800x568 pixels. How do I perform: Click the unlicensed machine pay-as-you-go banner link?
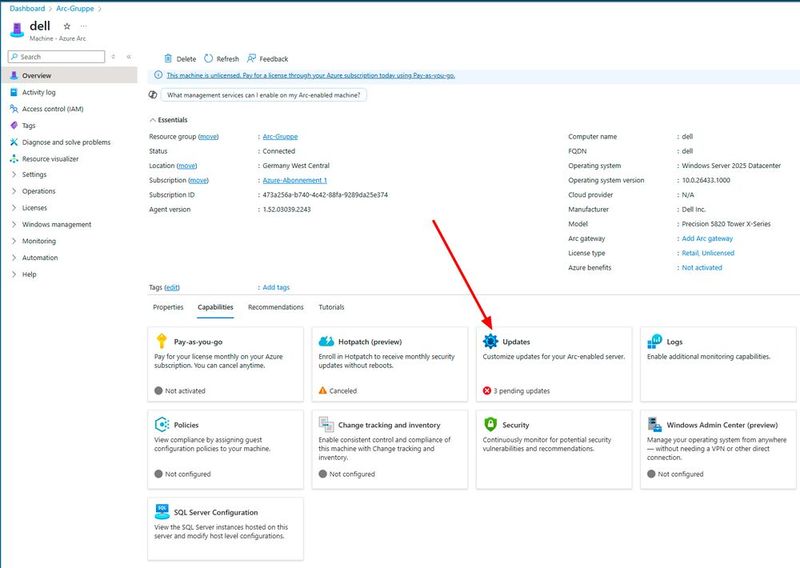(x=311, y=76)
